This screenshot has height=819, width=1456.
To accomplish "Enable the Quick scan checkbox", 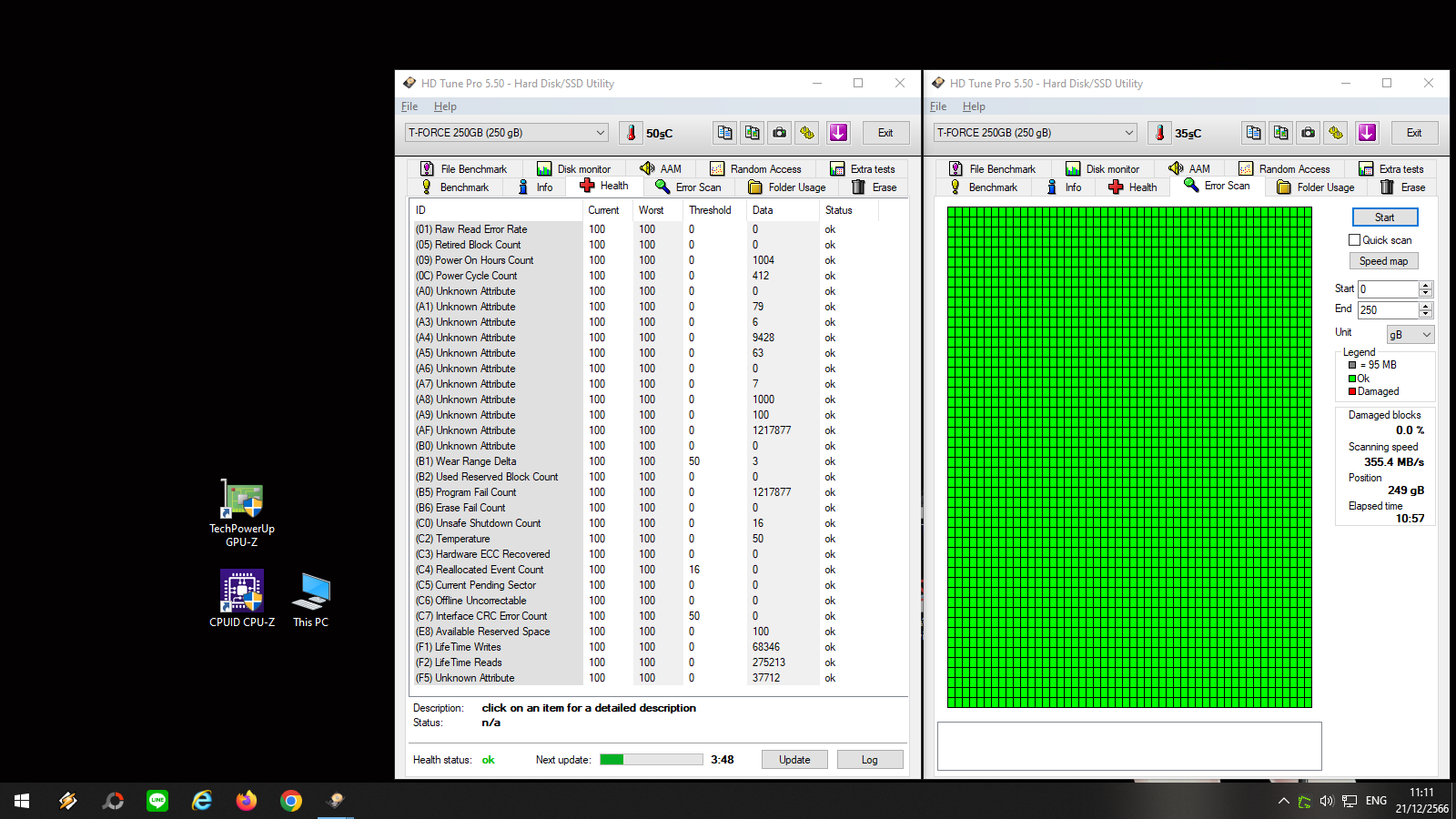I will pos(1355,240).
